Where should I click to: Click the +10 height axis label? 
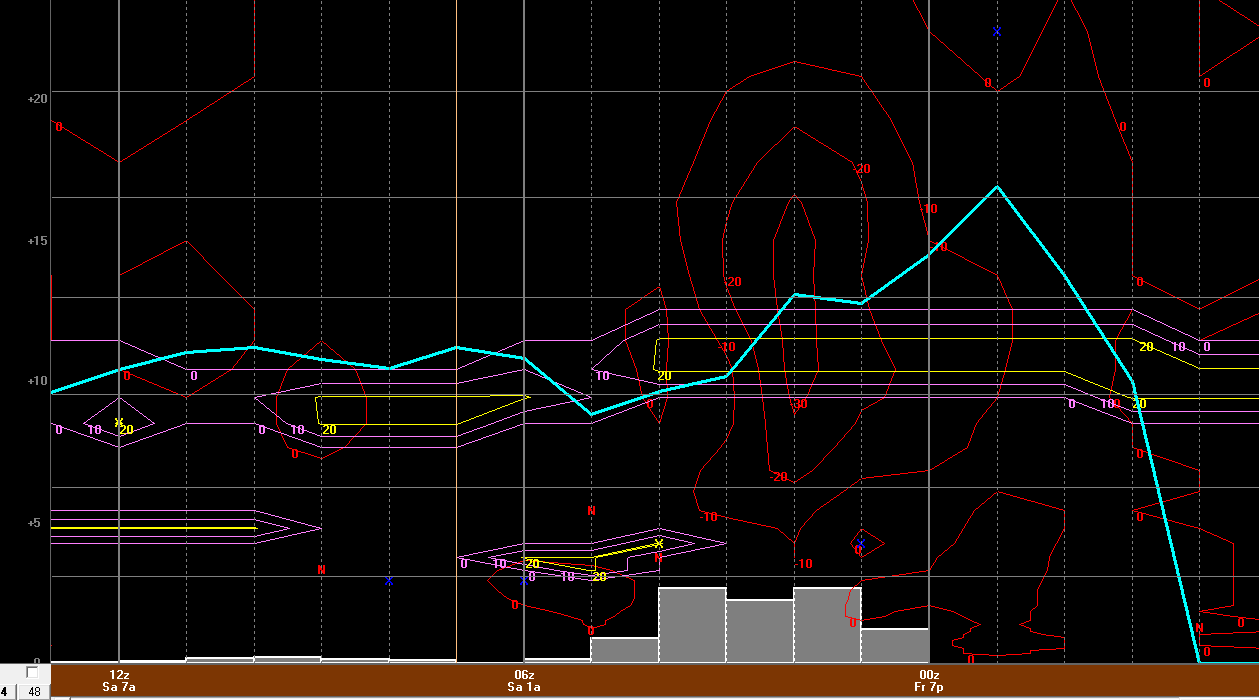click(38, 381)
